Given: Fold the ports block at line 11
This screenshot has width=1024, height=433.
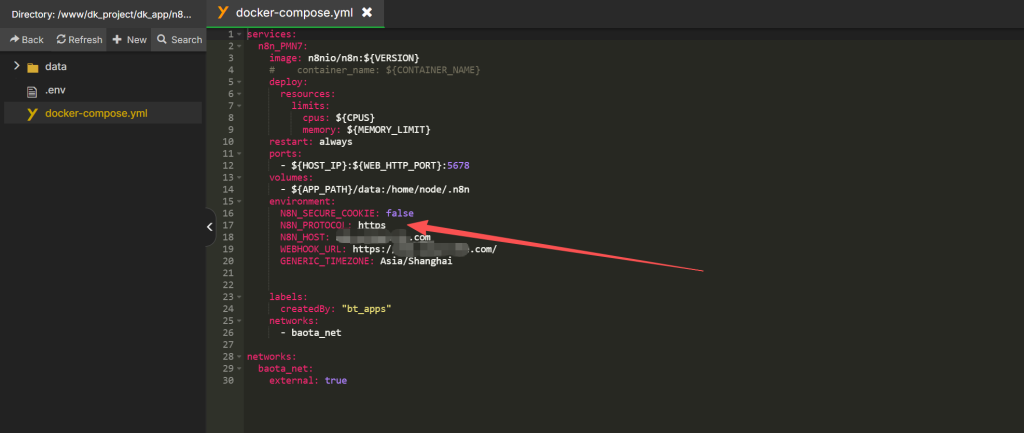Looking at the screenshot, I should pyautogui.click(x=240, y=154).
